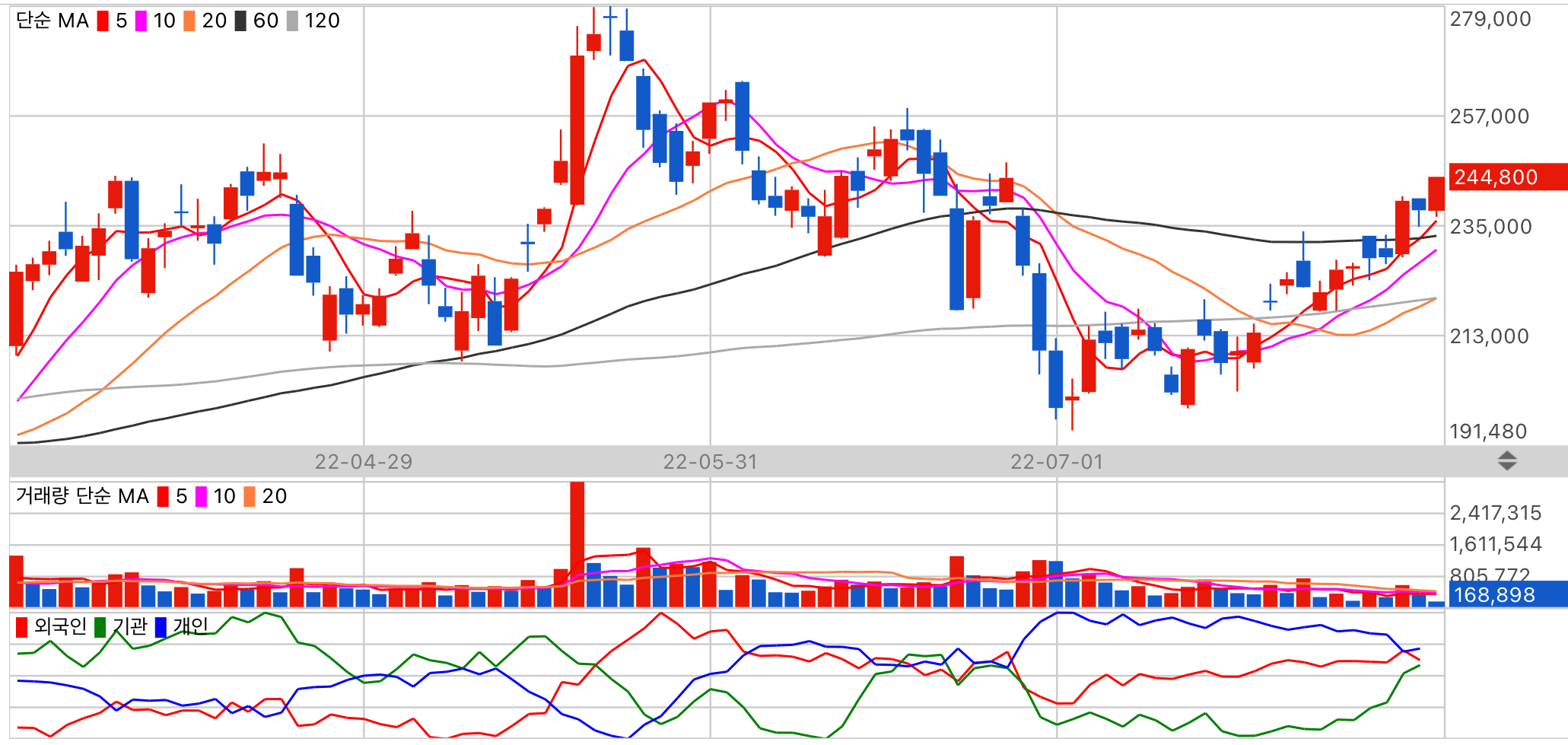Click the 외국인 investor legend text
Viewport: 1568px width, 745px height.
60,626
